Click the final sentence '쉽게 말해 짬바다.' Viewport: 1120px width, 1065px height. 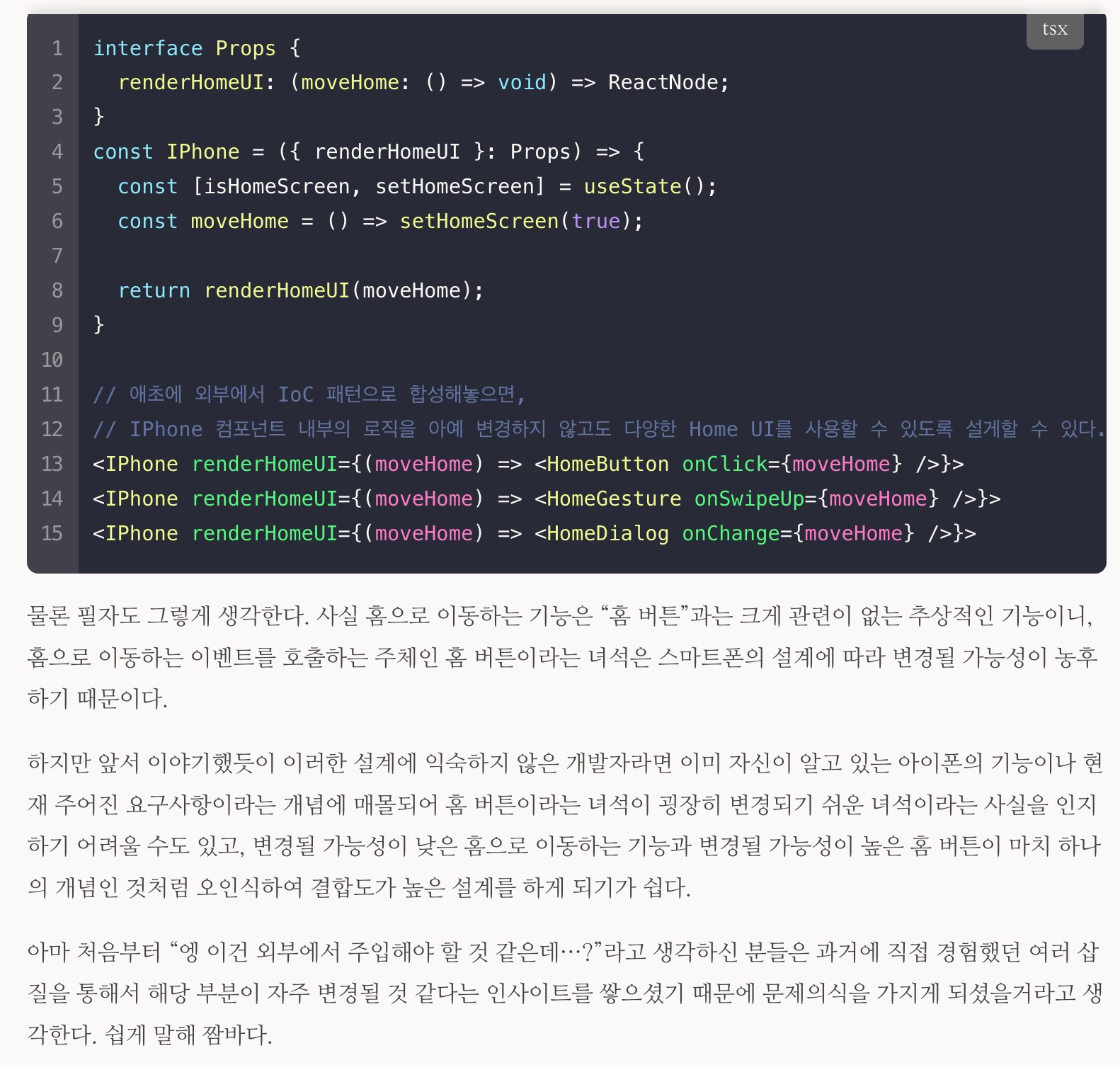[x=188, y=1035]
